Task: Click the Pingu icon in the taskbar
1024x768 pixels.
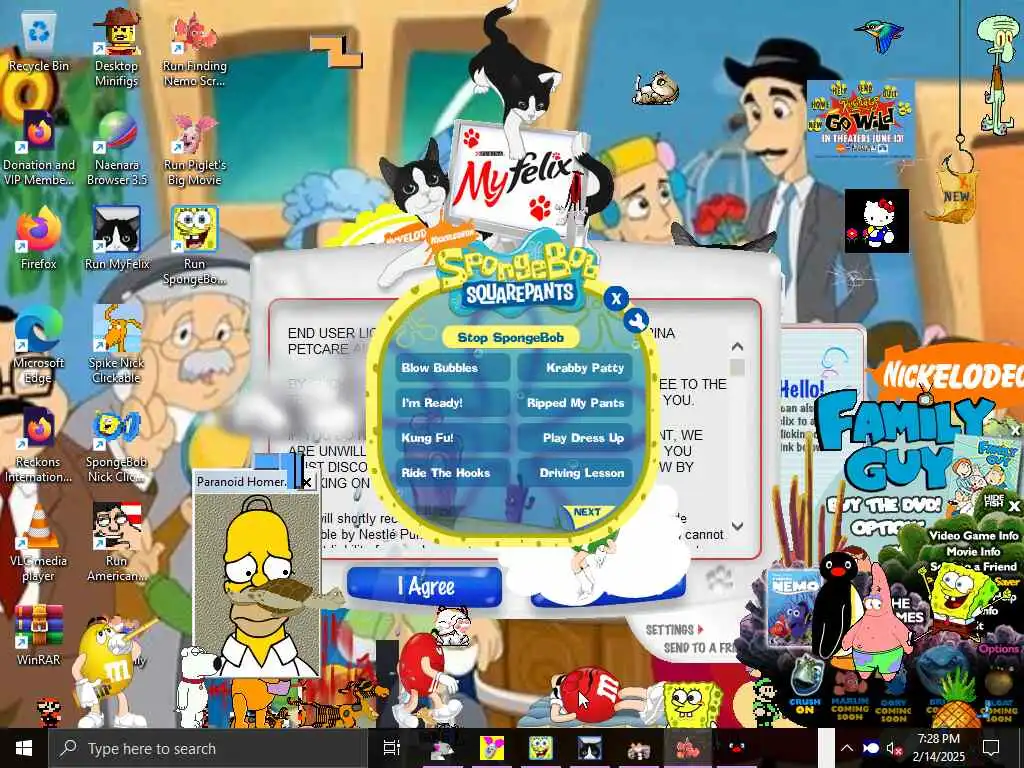Action: click(736, 748)
